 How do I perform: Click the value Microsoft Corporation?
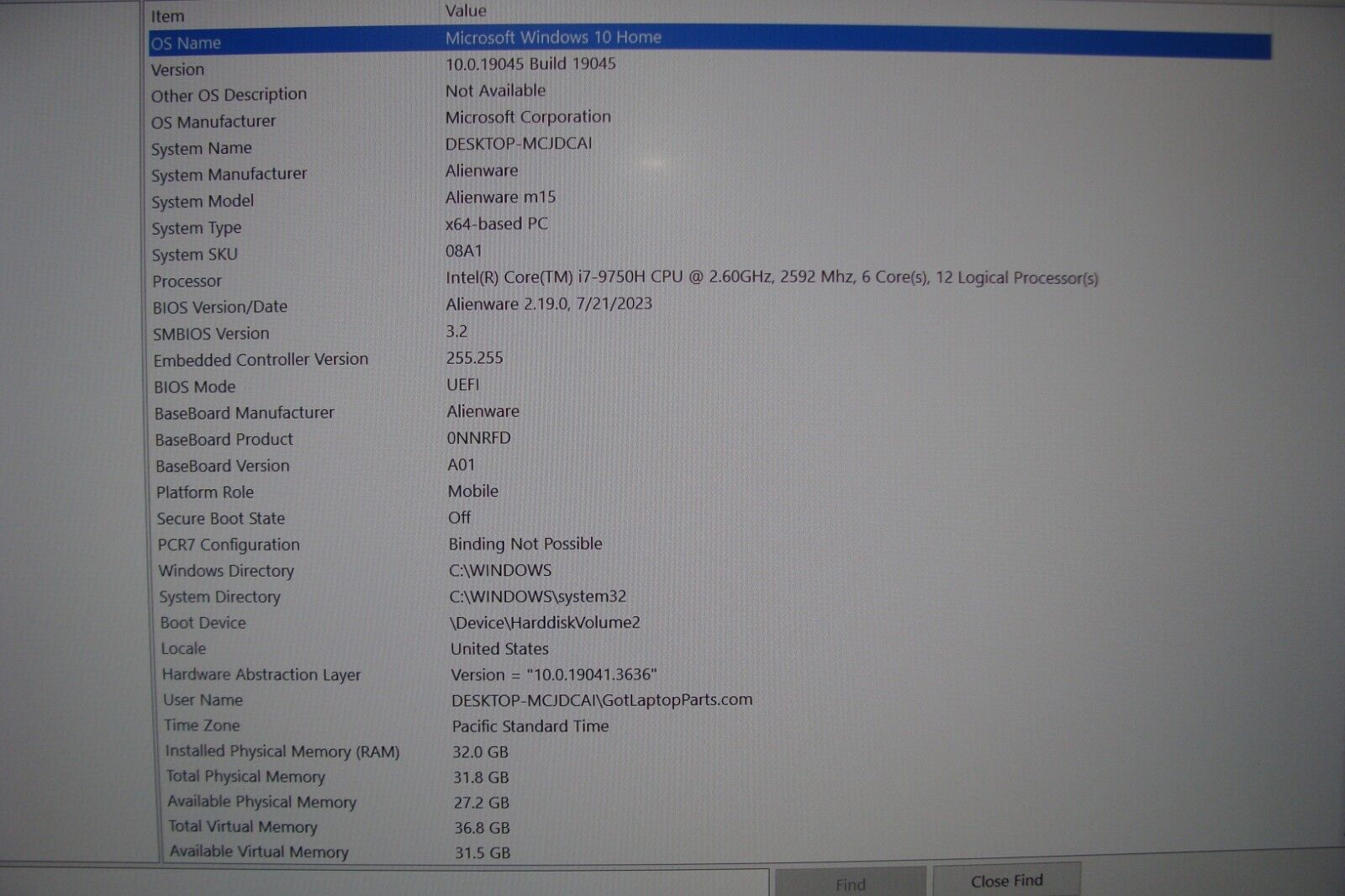(528, 117)
